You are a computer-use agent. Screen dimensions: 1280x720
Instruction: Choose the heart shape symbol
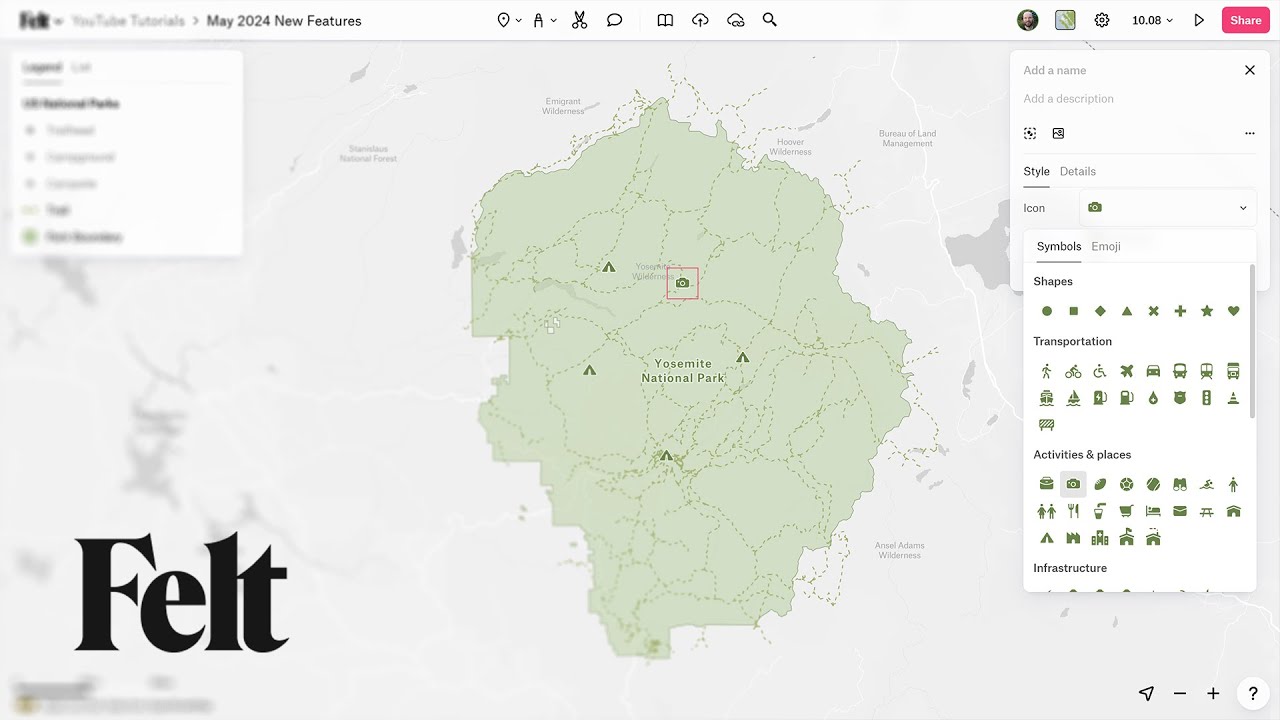[x=1233, y=312]
